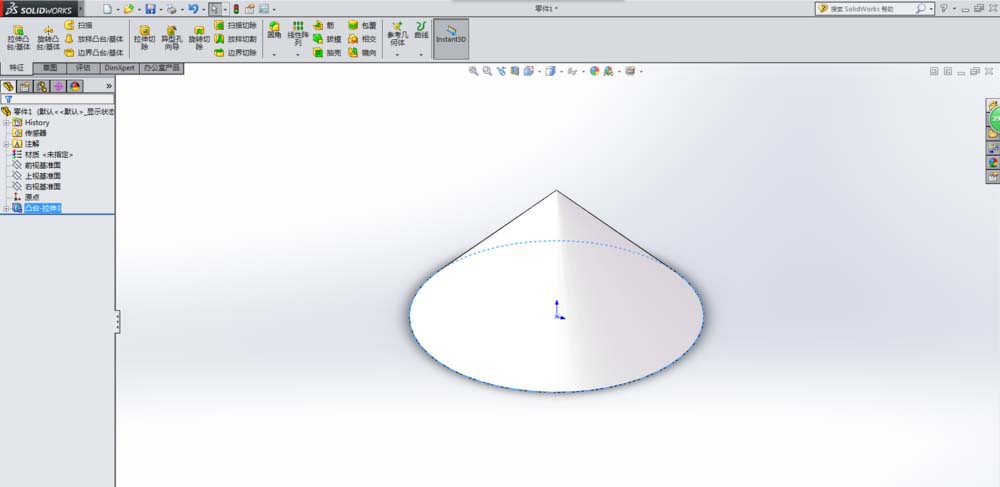1000x487 pixels.
Task: Switch to the 评估 (Evaluate) tab
Action: [x=84, y=68]
